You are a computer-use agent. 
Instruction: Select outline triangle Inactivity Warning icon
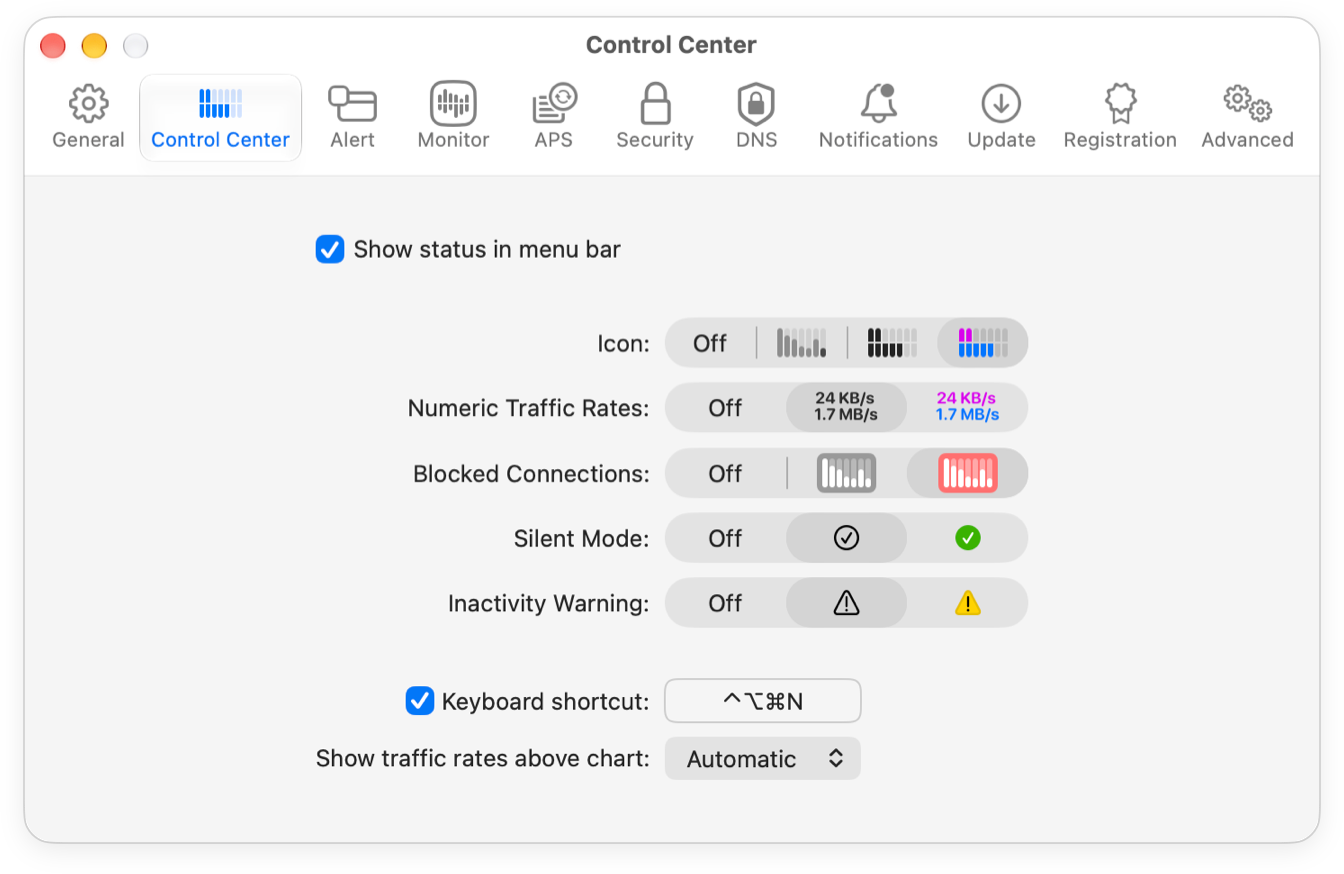click(846, 603)
